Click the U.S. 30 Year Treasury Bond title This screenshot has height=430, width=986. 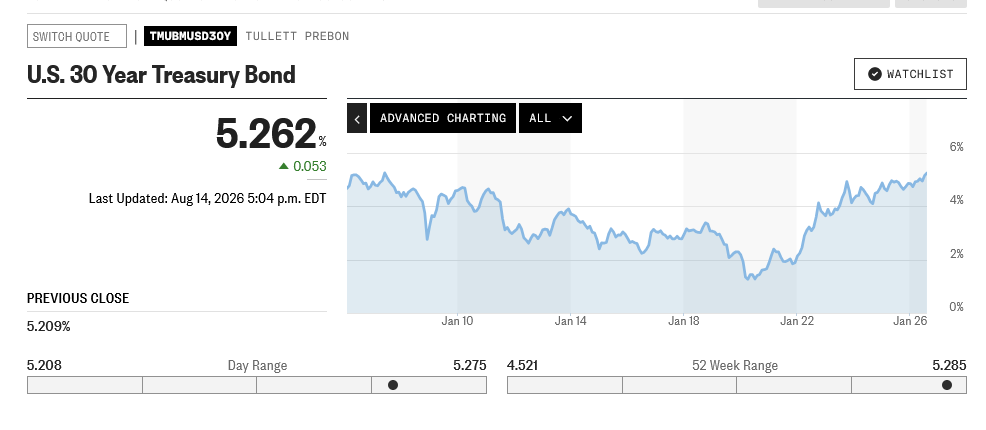[161, 75]
